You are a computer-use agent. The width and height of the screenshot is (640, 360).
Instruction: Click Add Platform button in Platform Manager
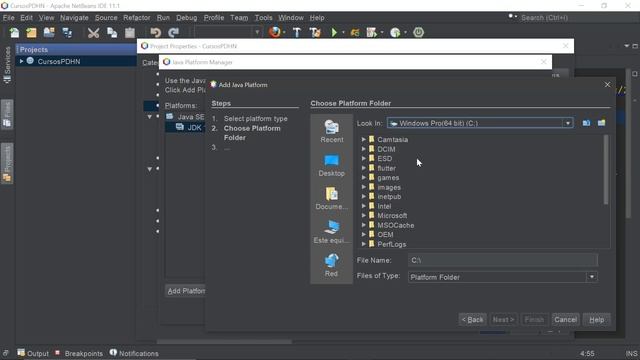tap(186, 291)
